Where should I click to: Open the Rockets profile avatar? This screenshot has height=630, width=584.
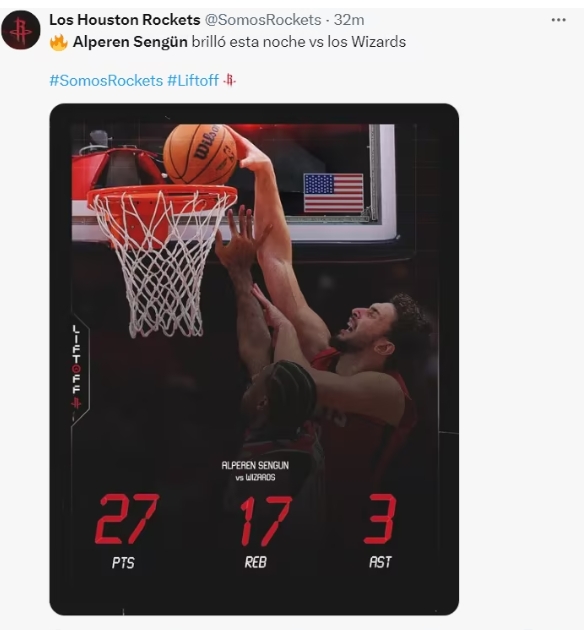coord(20,30)
